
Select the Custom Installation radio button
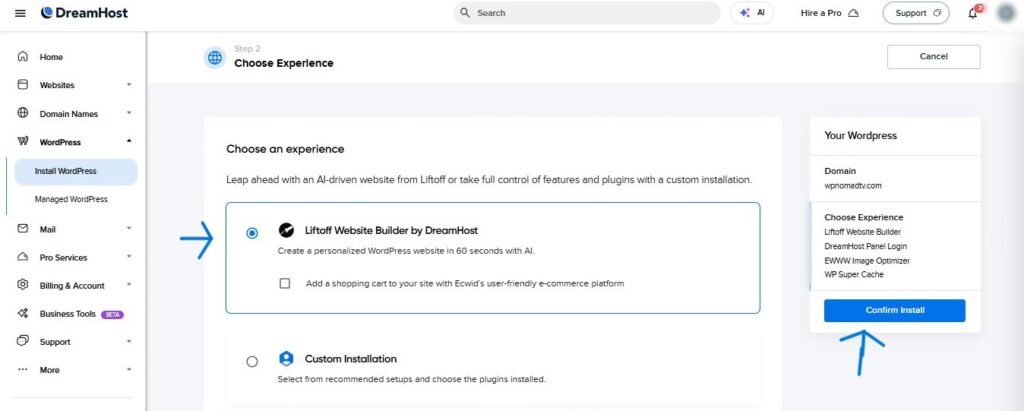coord(252,361)
